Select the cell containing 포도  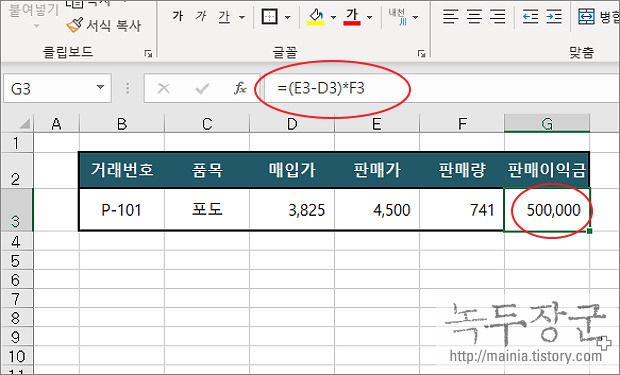[x=207, y=210]
